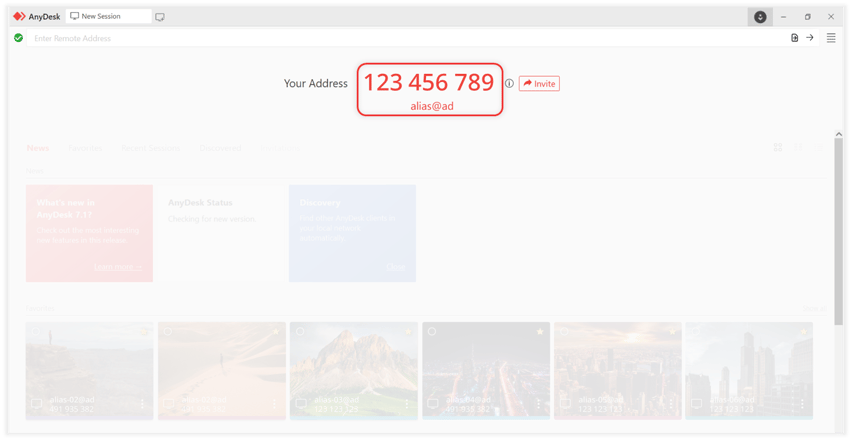Click the AnyDesk logo in title bar
The image size is (852, 440).
tap(20, 16)
